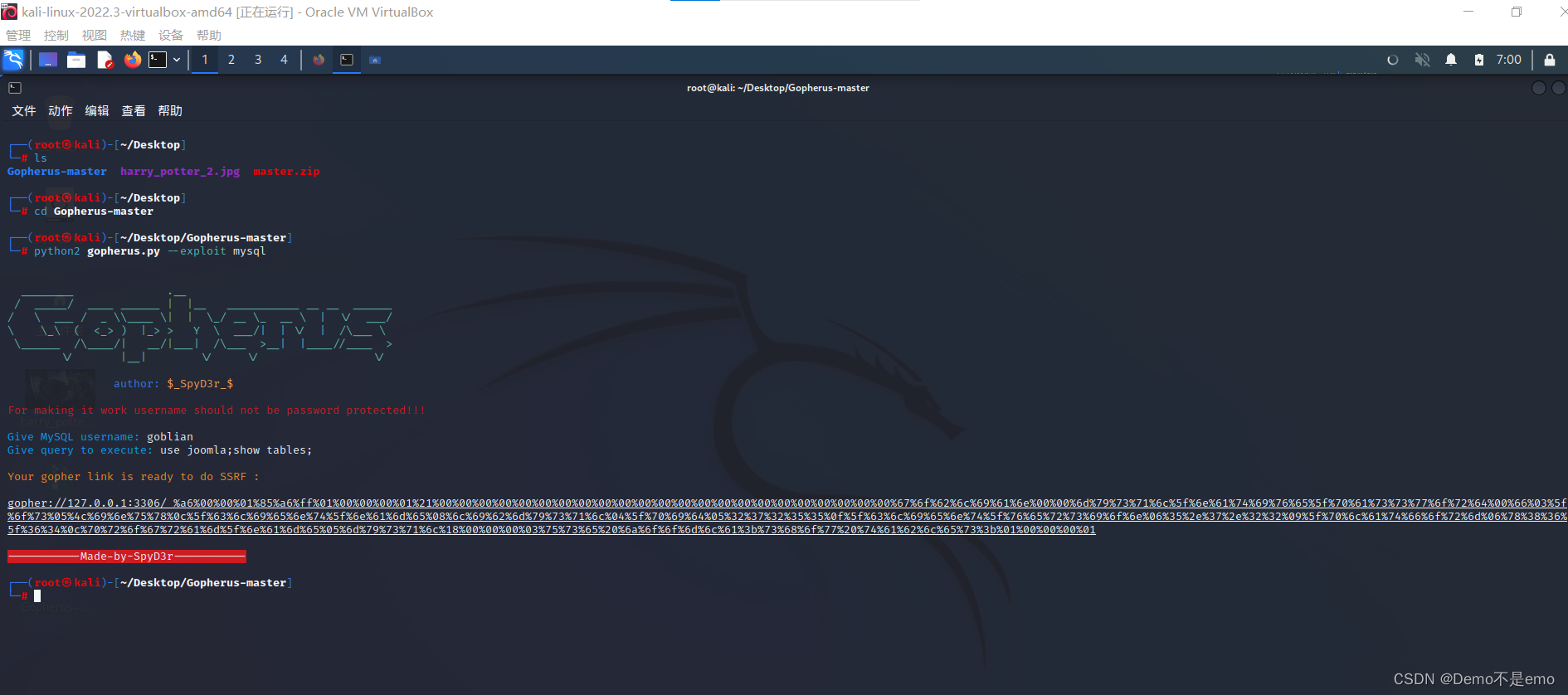Click the Made-by-SpyD3r red banner
The image size is (1568, 695).
point(127,556)
